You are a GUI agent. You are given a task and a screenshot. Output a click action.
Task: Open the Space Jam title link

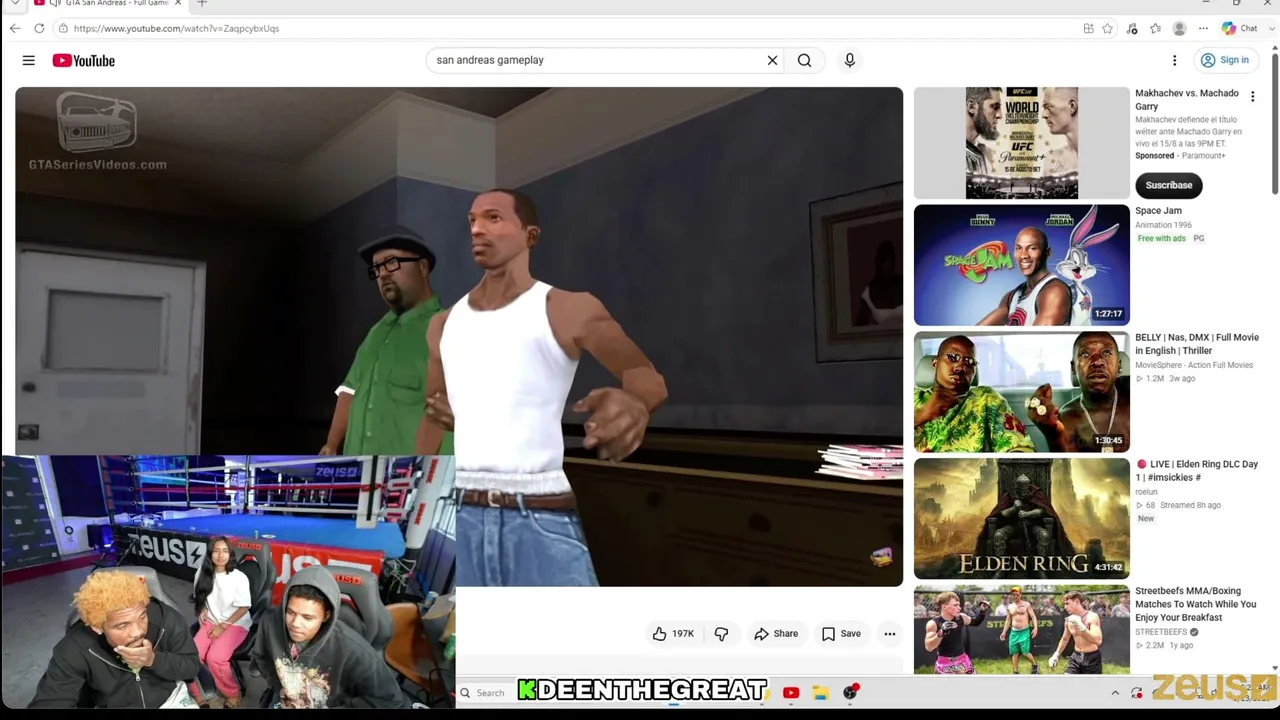pos(1158,211)
